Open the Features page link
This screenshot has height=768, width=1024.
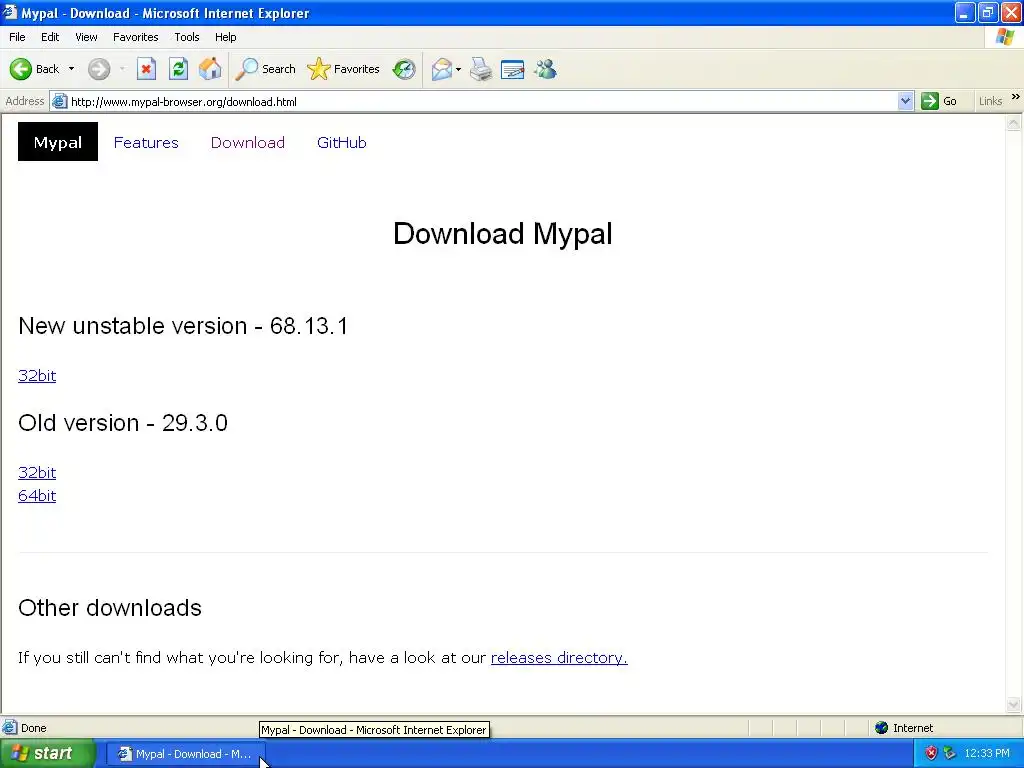[x=146, y=142]
